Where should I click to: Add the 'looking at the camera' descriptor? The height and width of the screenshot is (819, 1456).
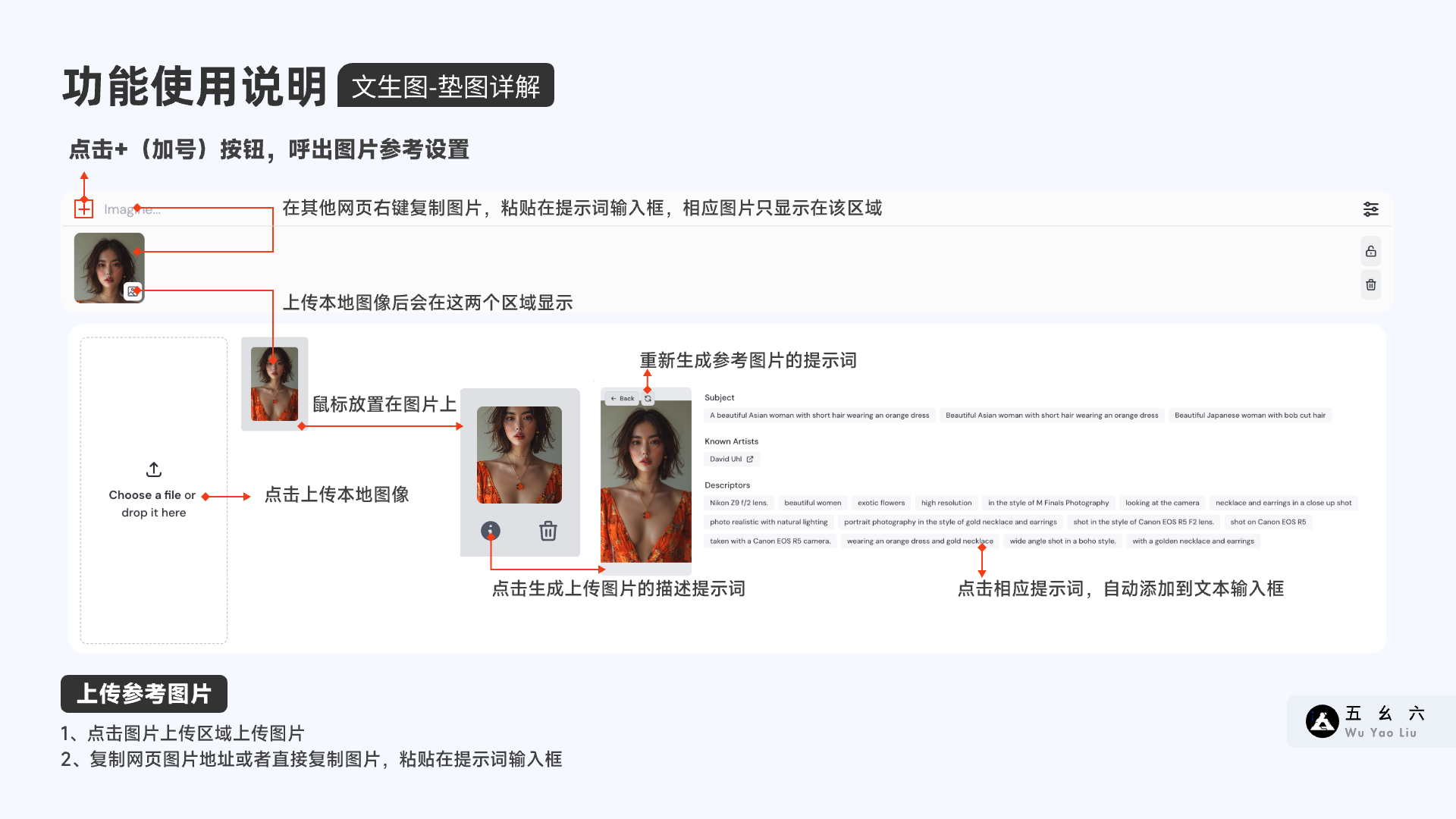click(x=1161, y=503)
